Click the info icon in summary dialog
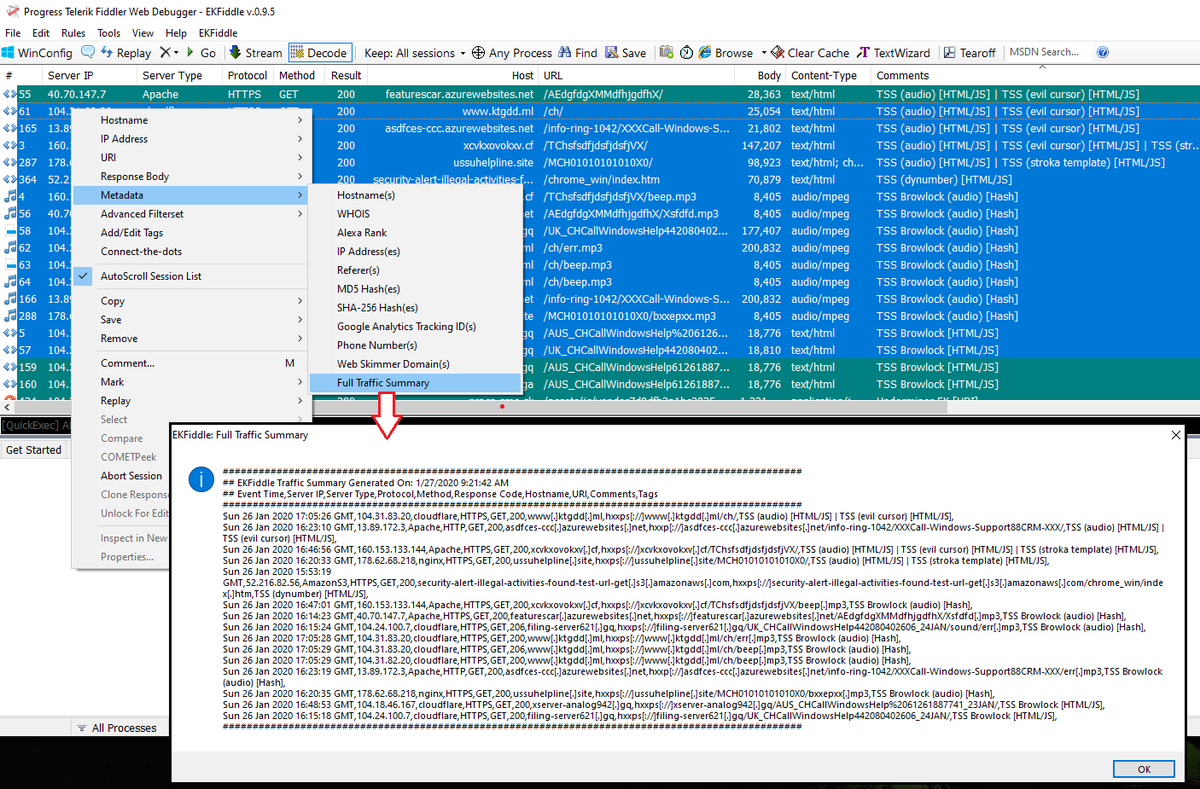The image size is (1200, 789). point(201,481)
